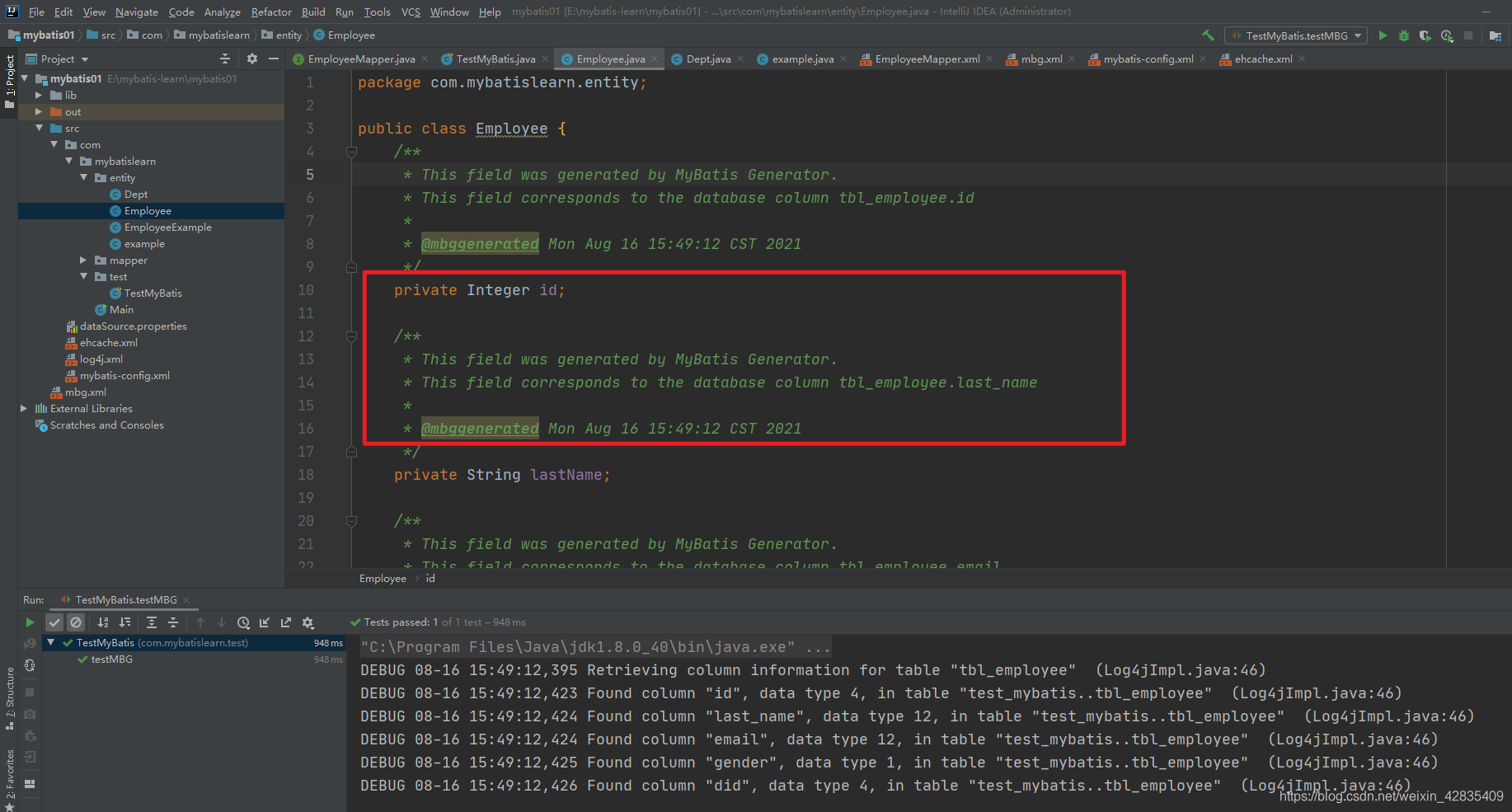1512x812 pixels.
Task: Toggle the 1: Project tool window strip
Action: coord(9,82)
